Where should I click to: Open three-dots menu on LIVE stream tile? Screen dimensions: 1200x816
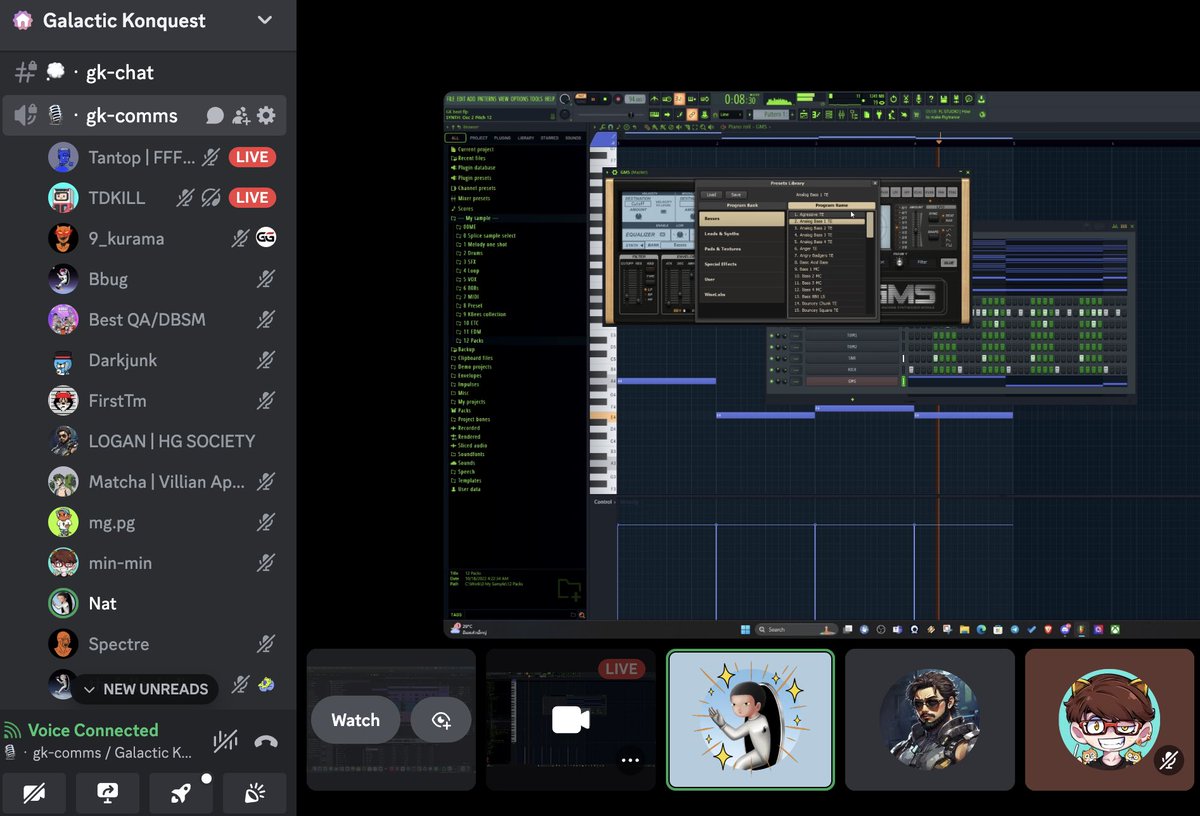629,760
